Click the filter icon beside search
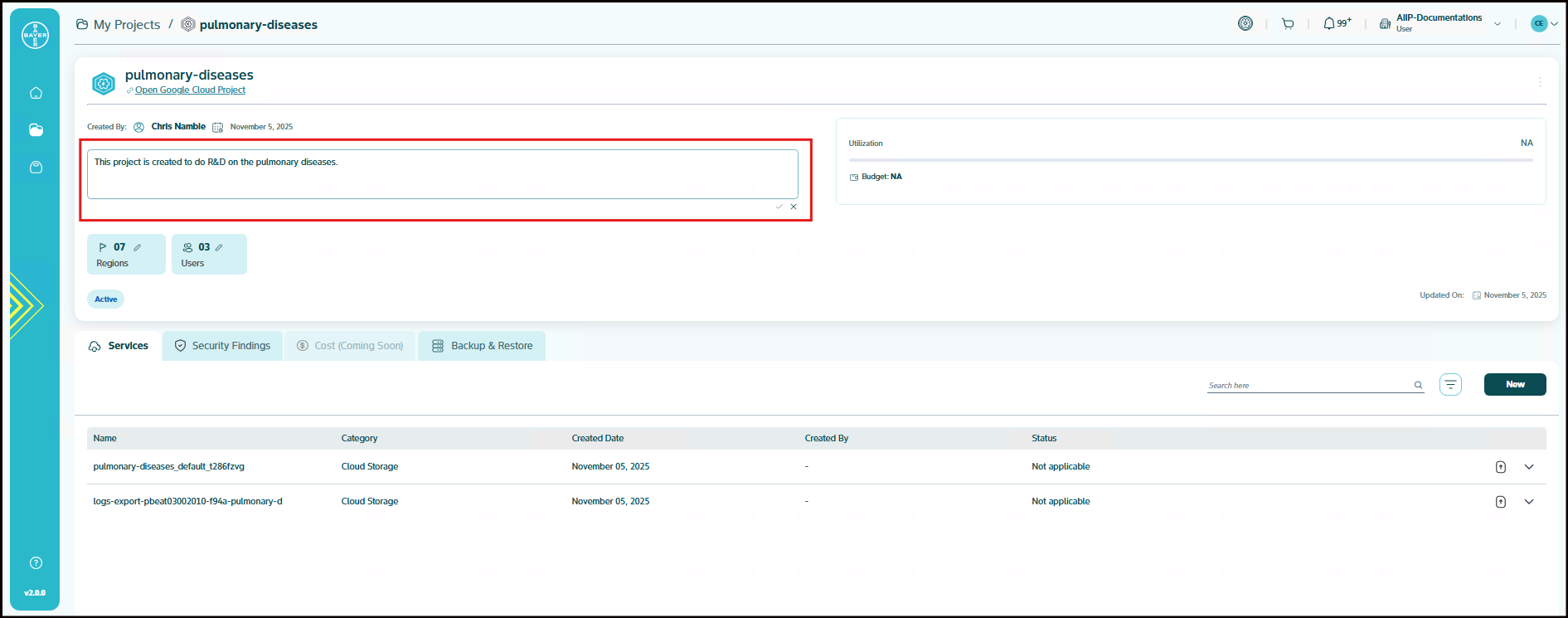 pyautogui.click(x=1450, y=384)
